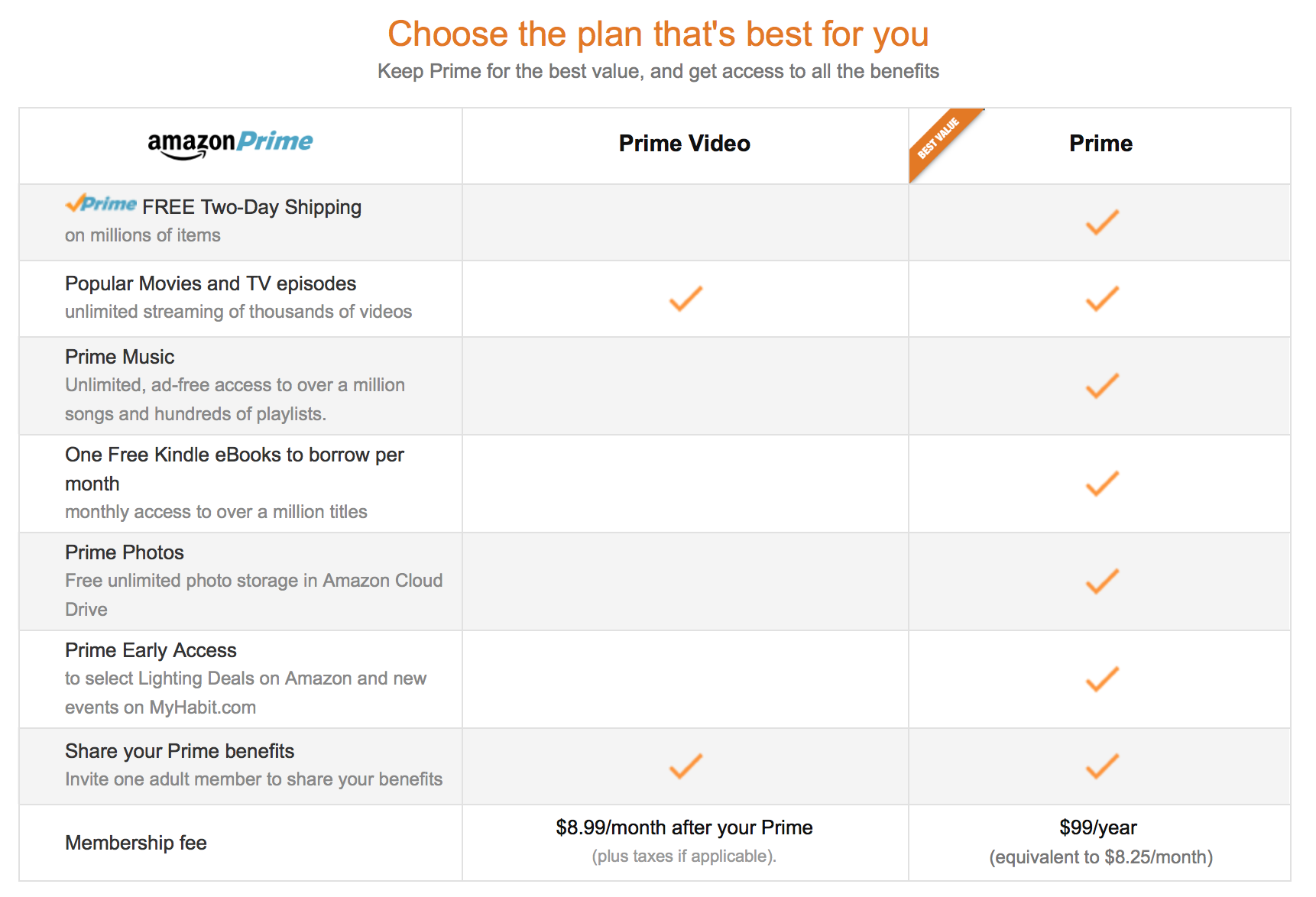Click the Amazon Prime logo
Viewport: 1316px width, 897px height.
[230, 143]
